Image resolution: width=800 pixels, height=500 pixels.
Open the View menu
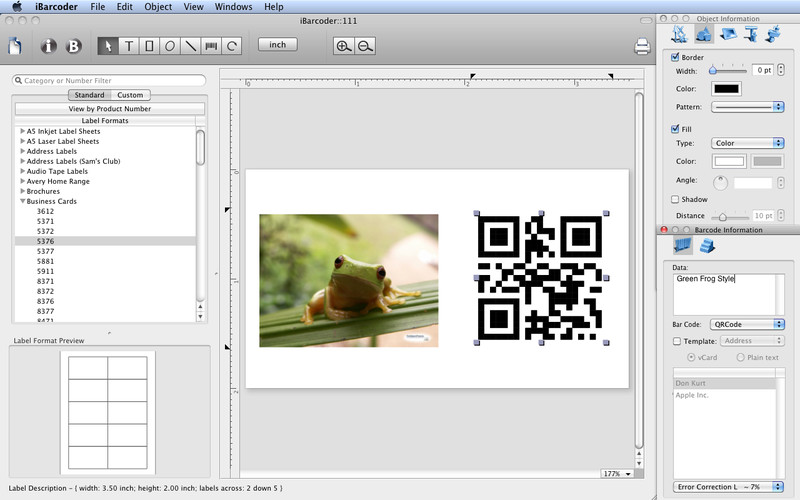(x=193, y=7)
